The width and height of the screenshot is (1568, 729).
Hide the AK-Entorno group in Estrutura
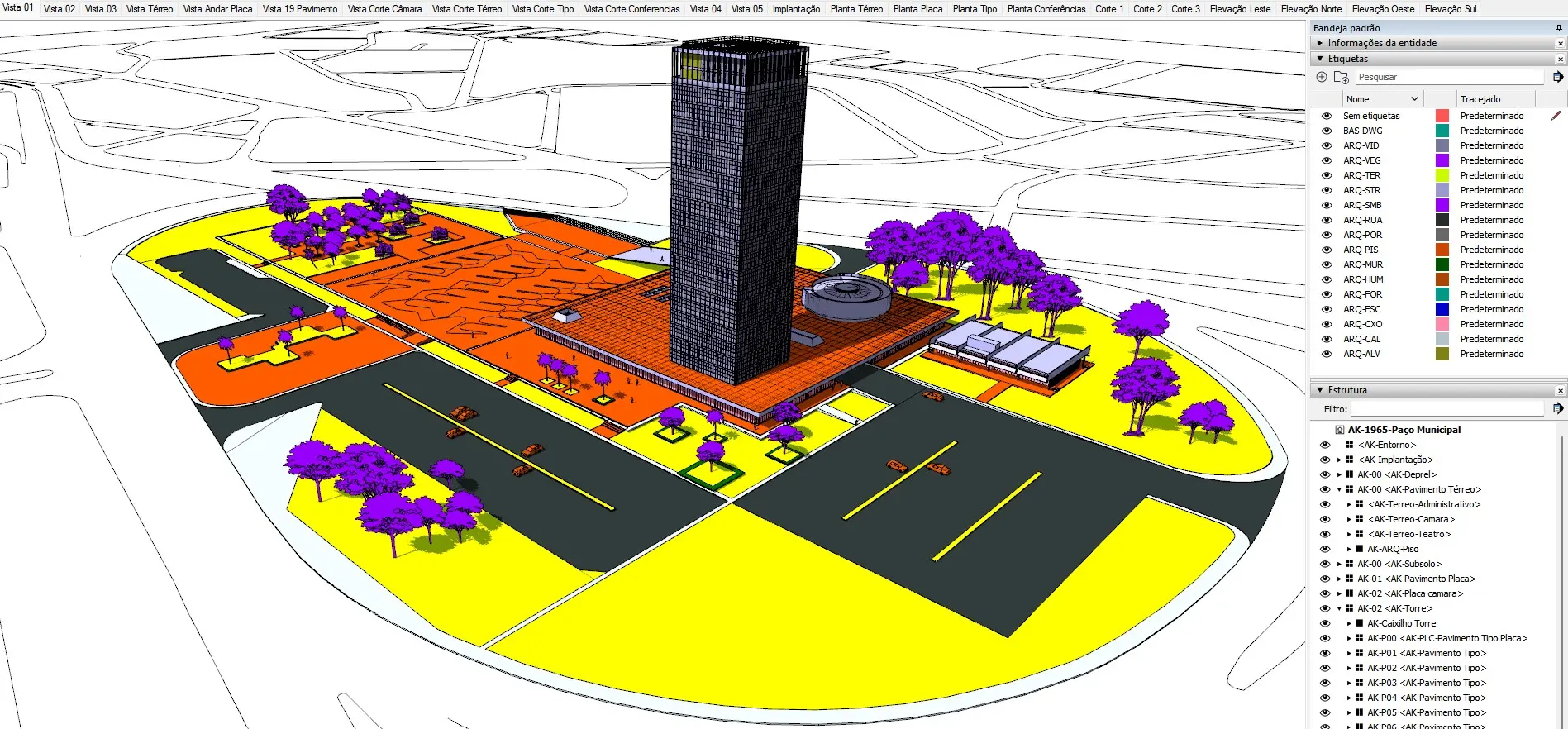(x=1325, y=445)
